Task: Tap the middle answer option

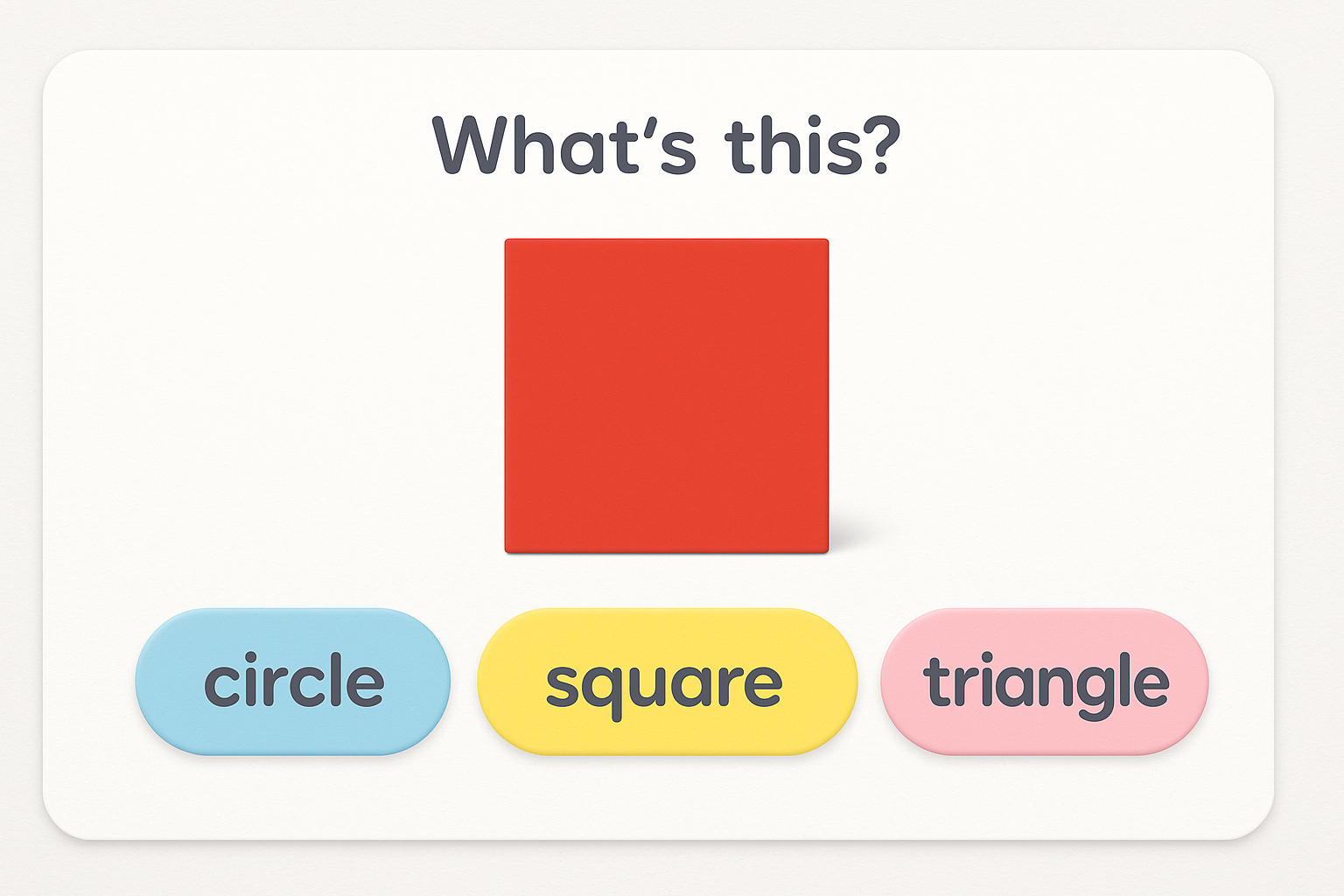Action: pyautogui.click(x=667, y=682)
